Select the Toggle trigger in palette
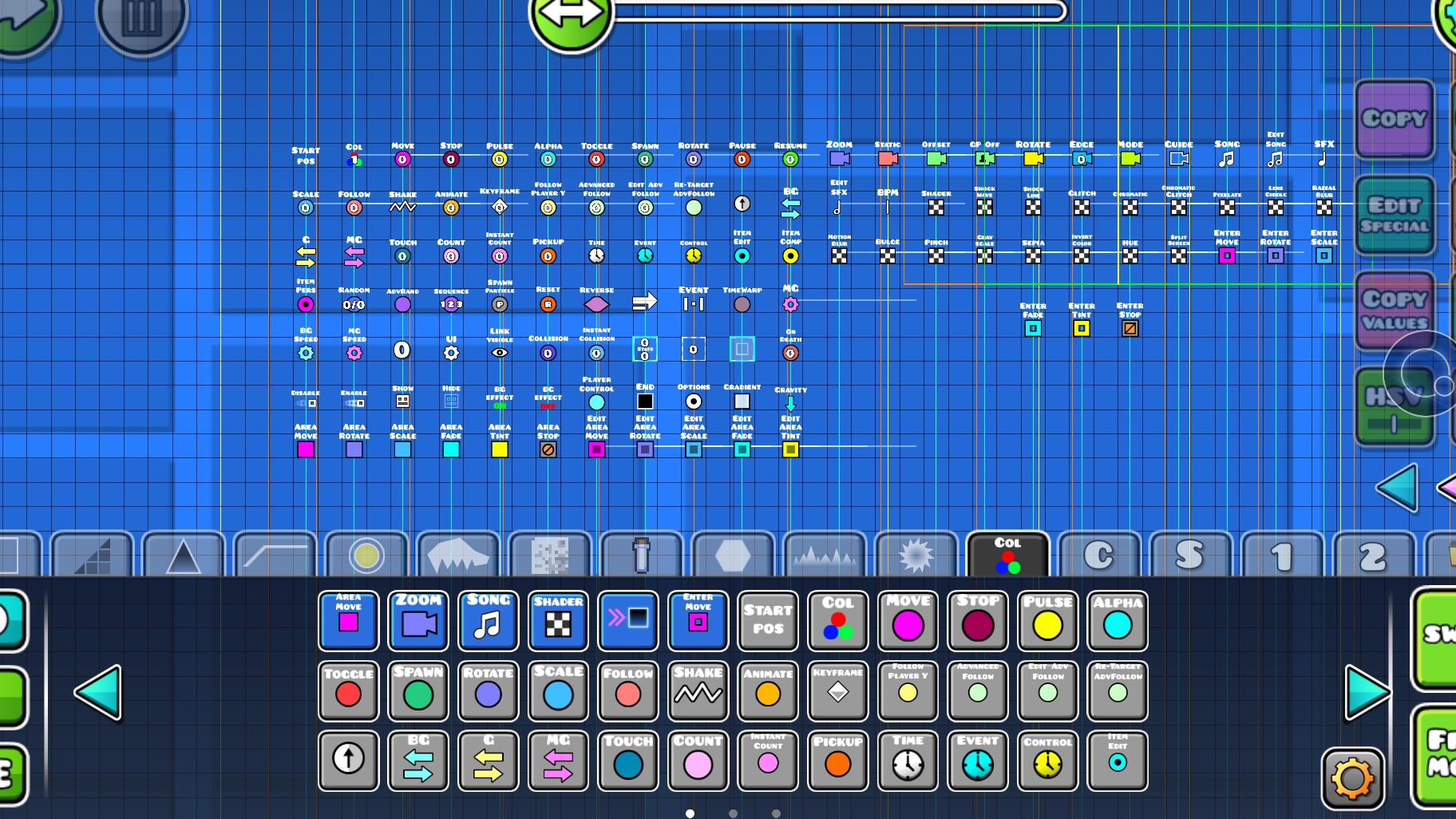This screenshot has height=819, width=1456. coord(348,691)
